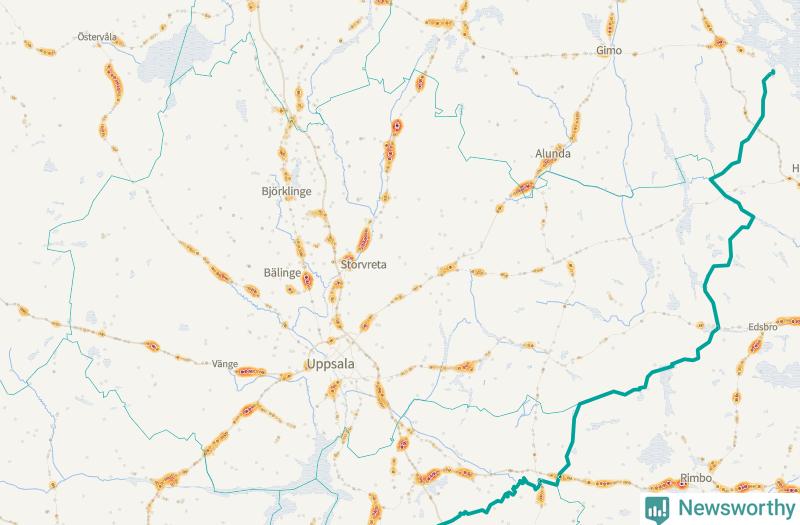
Task: Select the Edsbro map label
Action: [763, 327]
